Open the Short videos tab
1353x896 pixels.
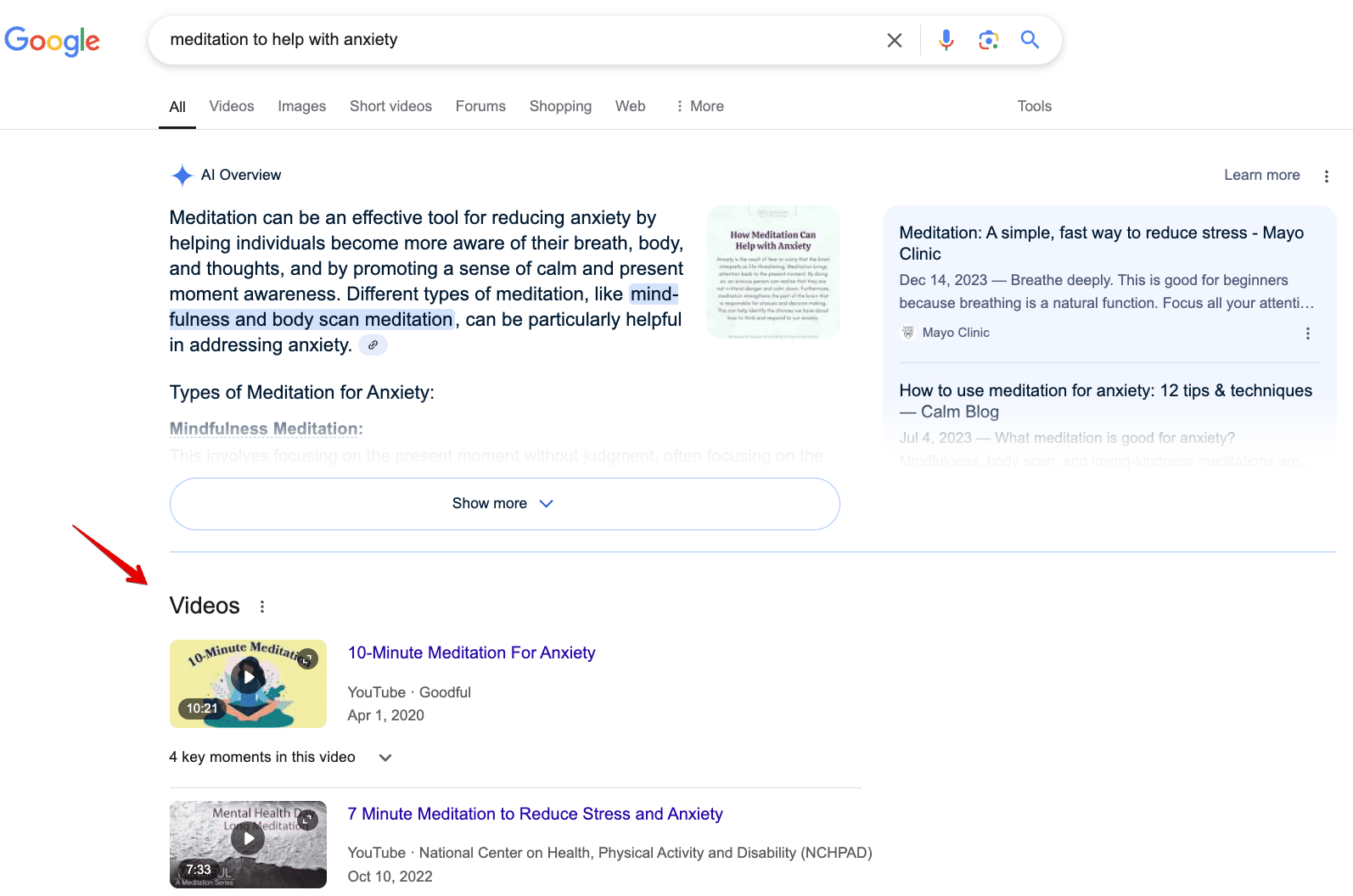pos(390,106)
